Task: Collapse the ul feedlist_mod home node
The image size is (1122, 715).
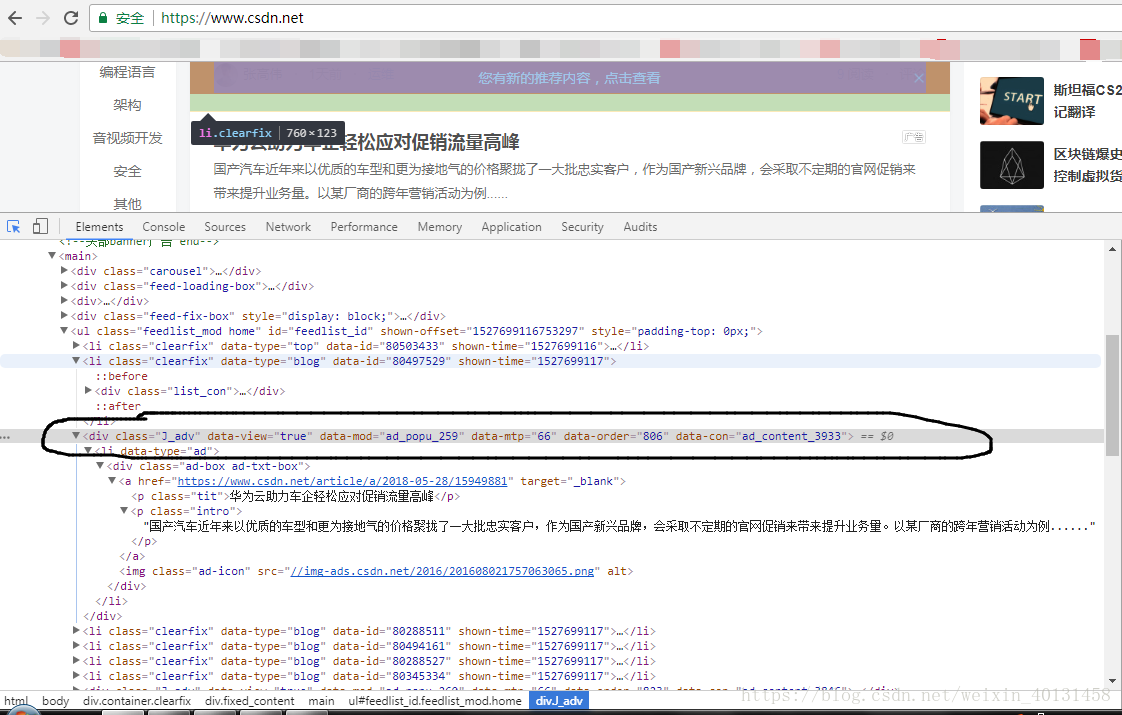Action: point(64,331)
